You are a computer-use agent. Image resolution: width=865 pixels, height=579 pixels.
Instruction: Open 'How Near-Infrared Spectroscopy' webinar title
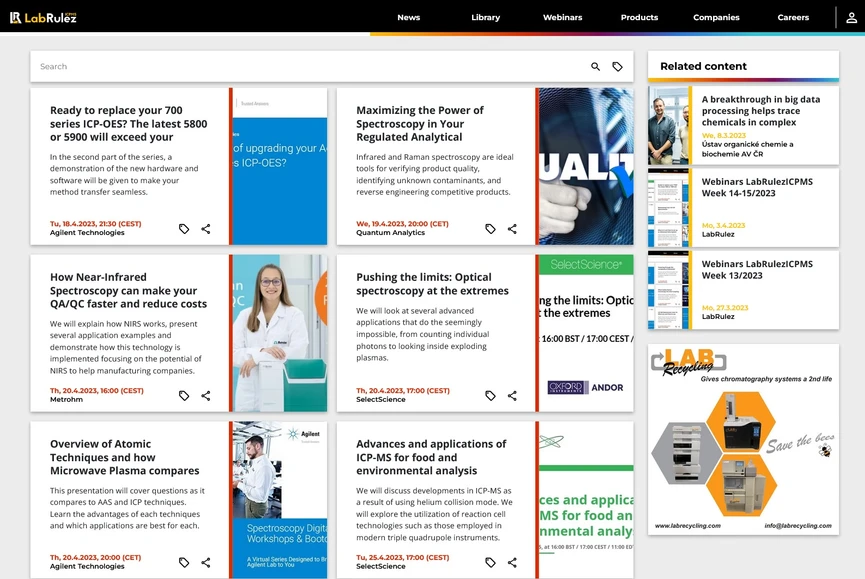(129, 291)
